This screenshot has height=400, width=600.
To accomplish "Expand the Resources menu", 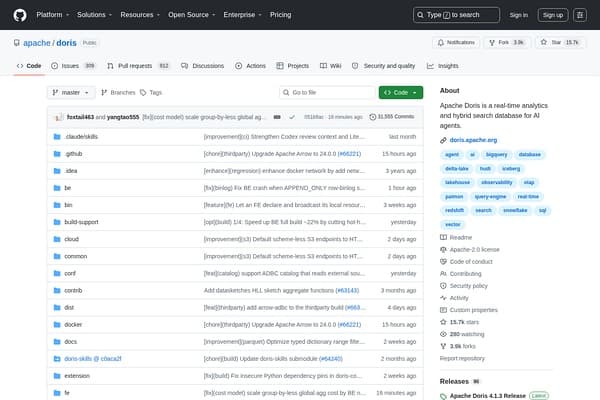I will (140, 15).
